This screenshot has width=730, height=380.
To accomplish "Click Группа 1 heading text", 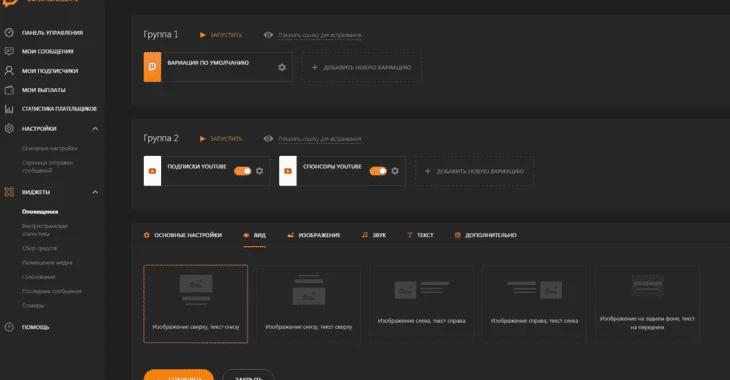I will (161, 34).
